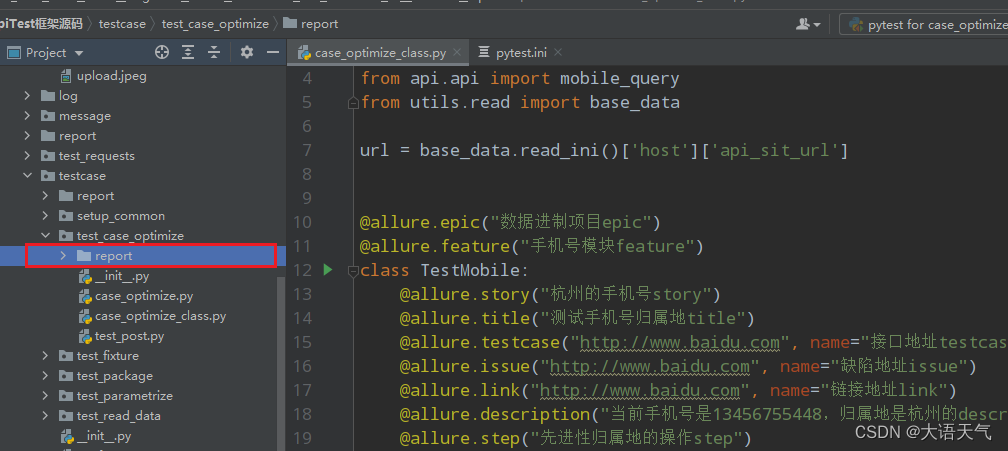Click the Collapse All icon in Project panel
The width and height of the screenshot is (1008, 451).
click(214, 53)
